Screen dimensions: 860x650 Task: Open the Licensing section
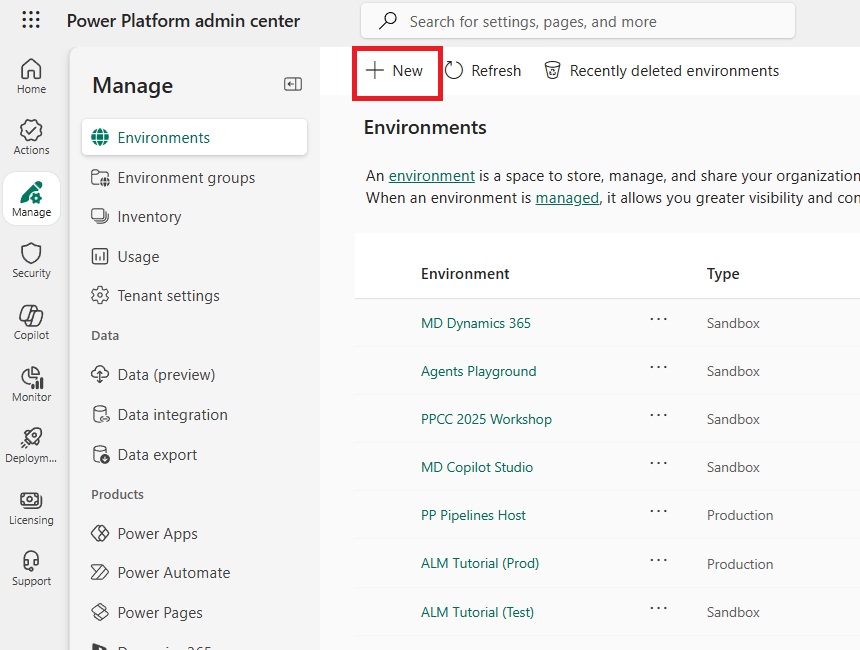pyautogui.click(x=31, y=507)
